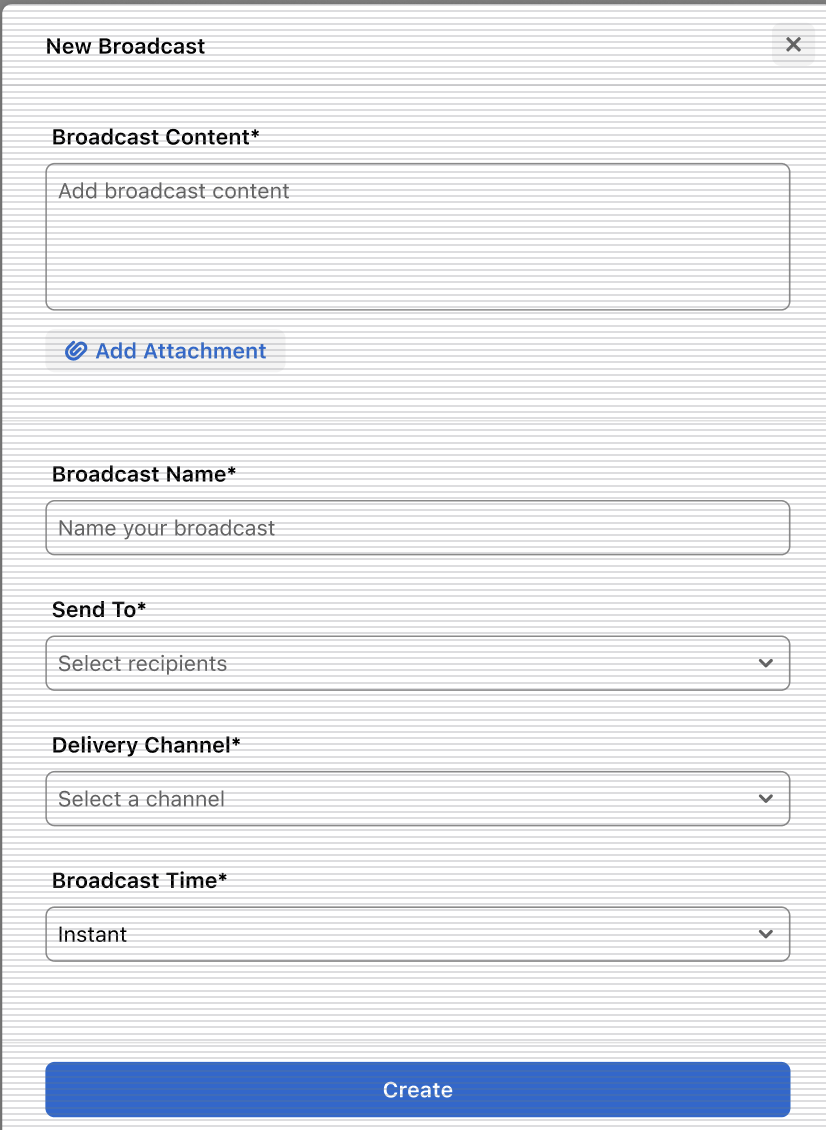Open the Broadcast Time dropdown
This screenshot has height=1130, width=826.
pyautogui.click(x=417, y=934)
